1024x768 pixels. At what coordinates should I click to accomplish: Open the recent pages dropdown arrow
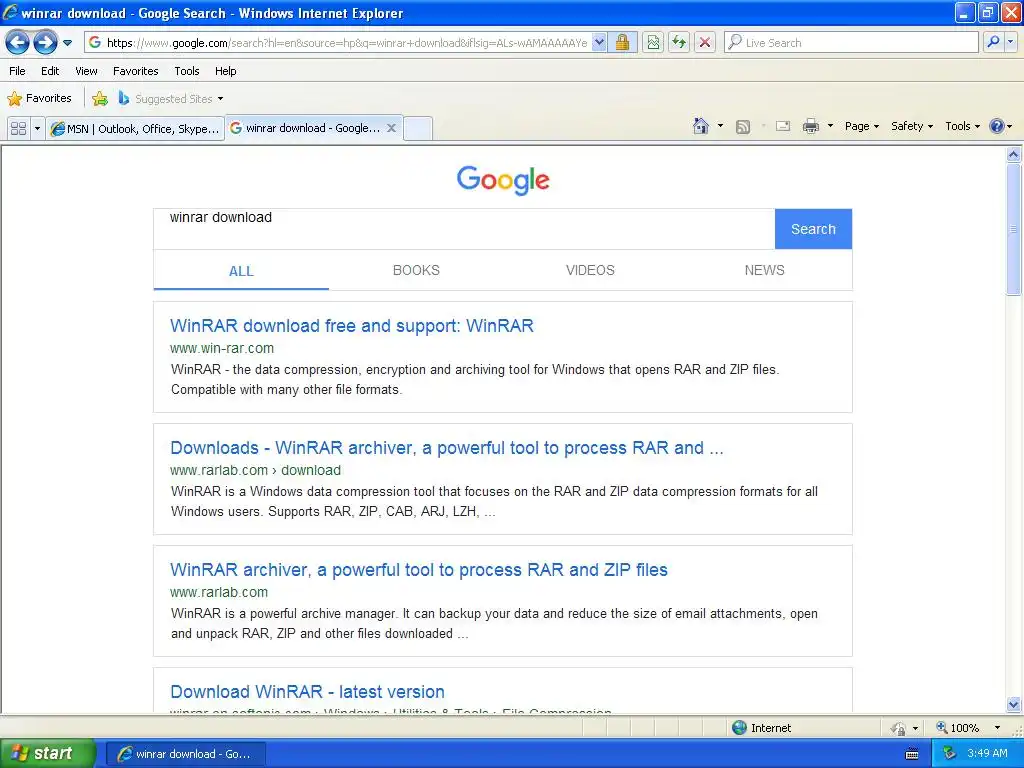[67, 43]
